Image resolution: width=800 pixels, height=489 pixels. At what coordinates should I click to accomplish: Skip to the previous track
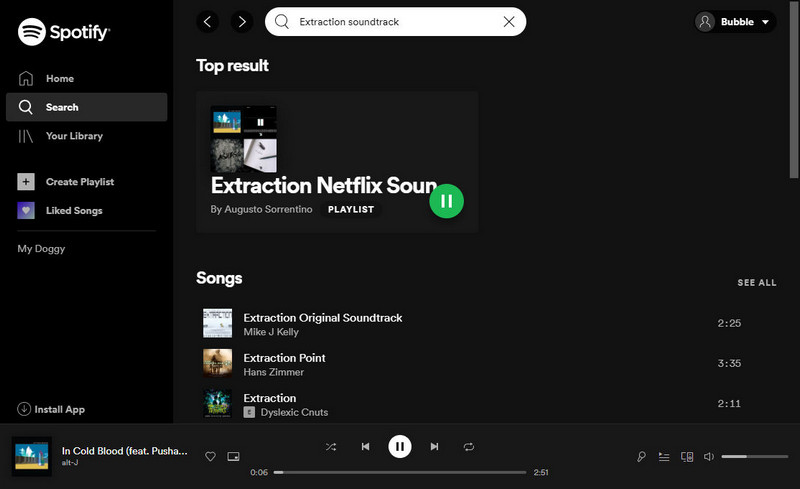point(365,447)
